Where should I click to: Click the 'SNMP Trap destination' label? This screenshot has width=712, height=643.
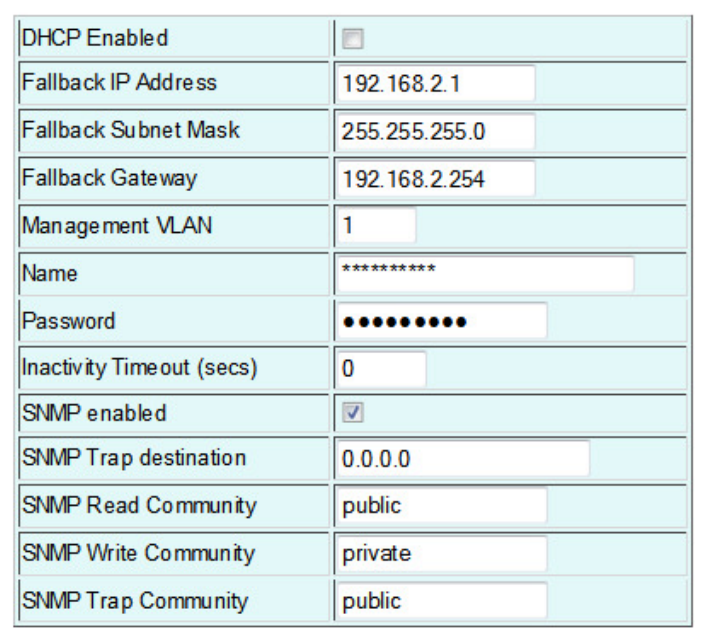133,458
